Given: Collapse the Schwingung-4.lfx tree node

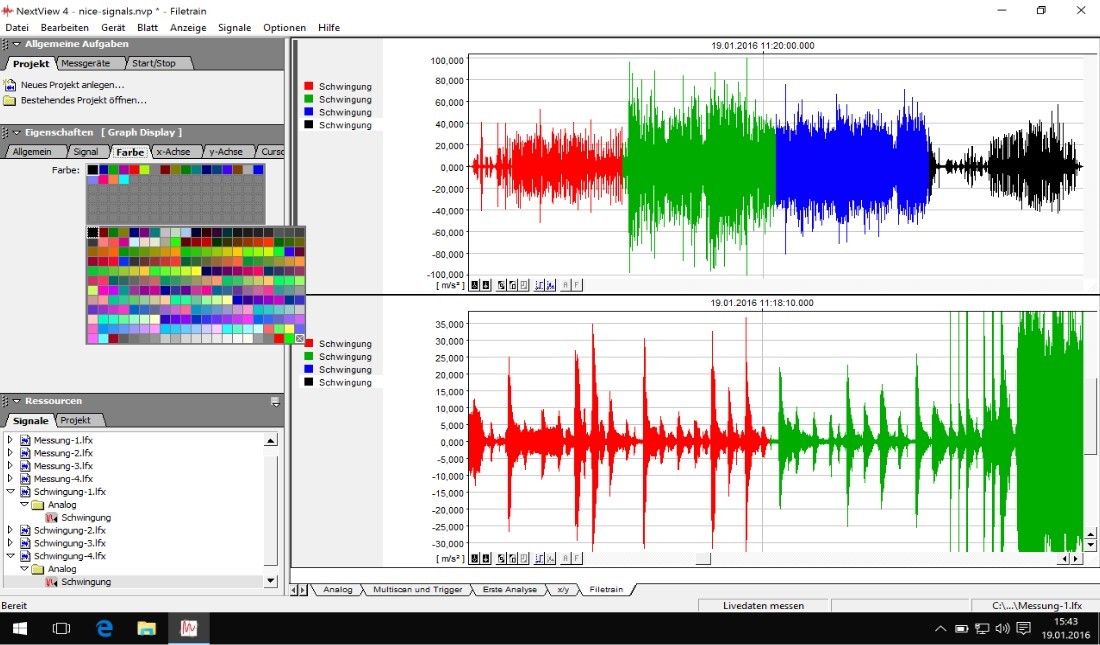Looking at the screenshot, I should pyautogui.click(x=11, y=556).
